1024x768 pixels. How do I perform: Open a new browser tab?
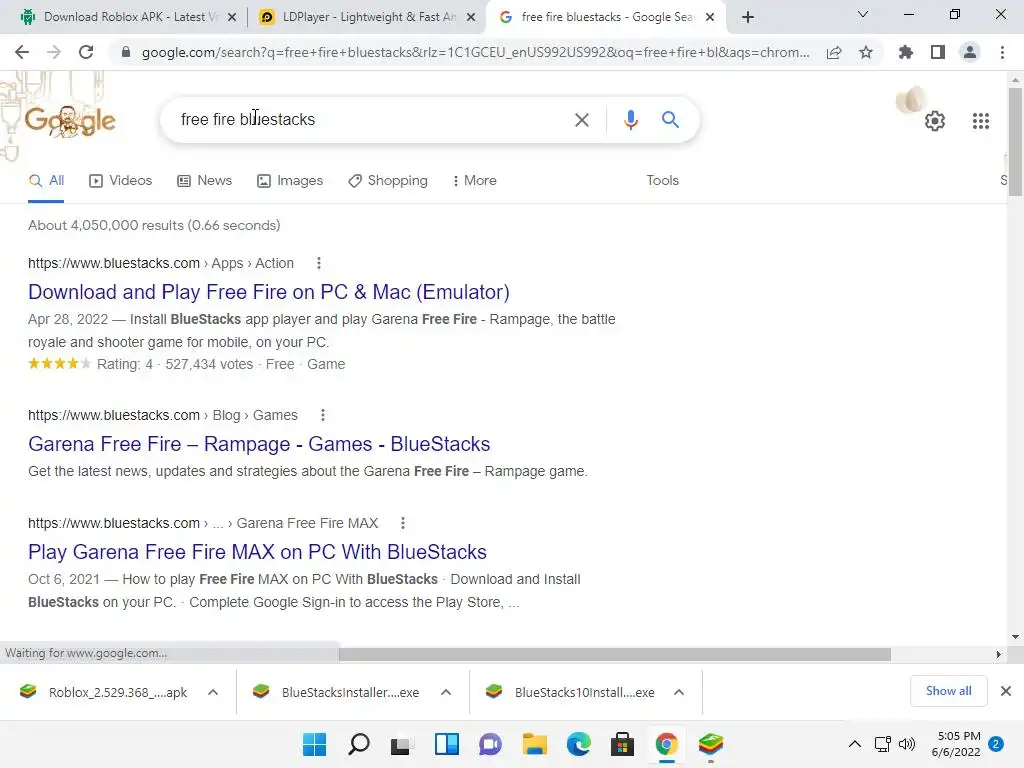pyautogui.click(x=748, y=17)
